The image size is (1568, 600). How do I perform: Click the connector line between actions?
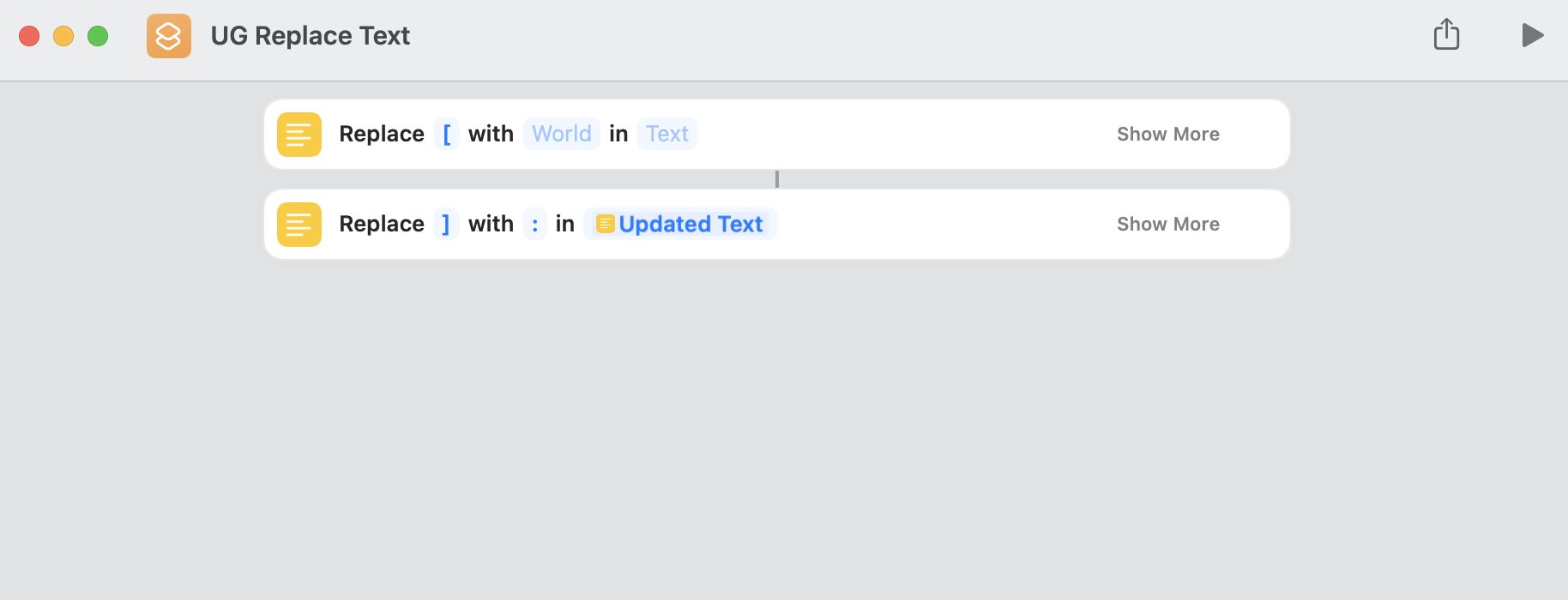777,179
